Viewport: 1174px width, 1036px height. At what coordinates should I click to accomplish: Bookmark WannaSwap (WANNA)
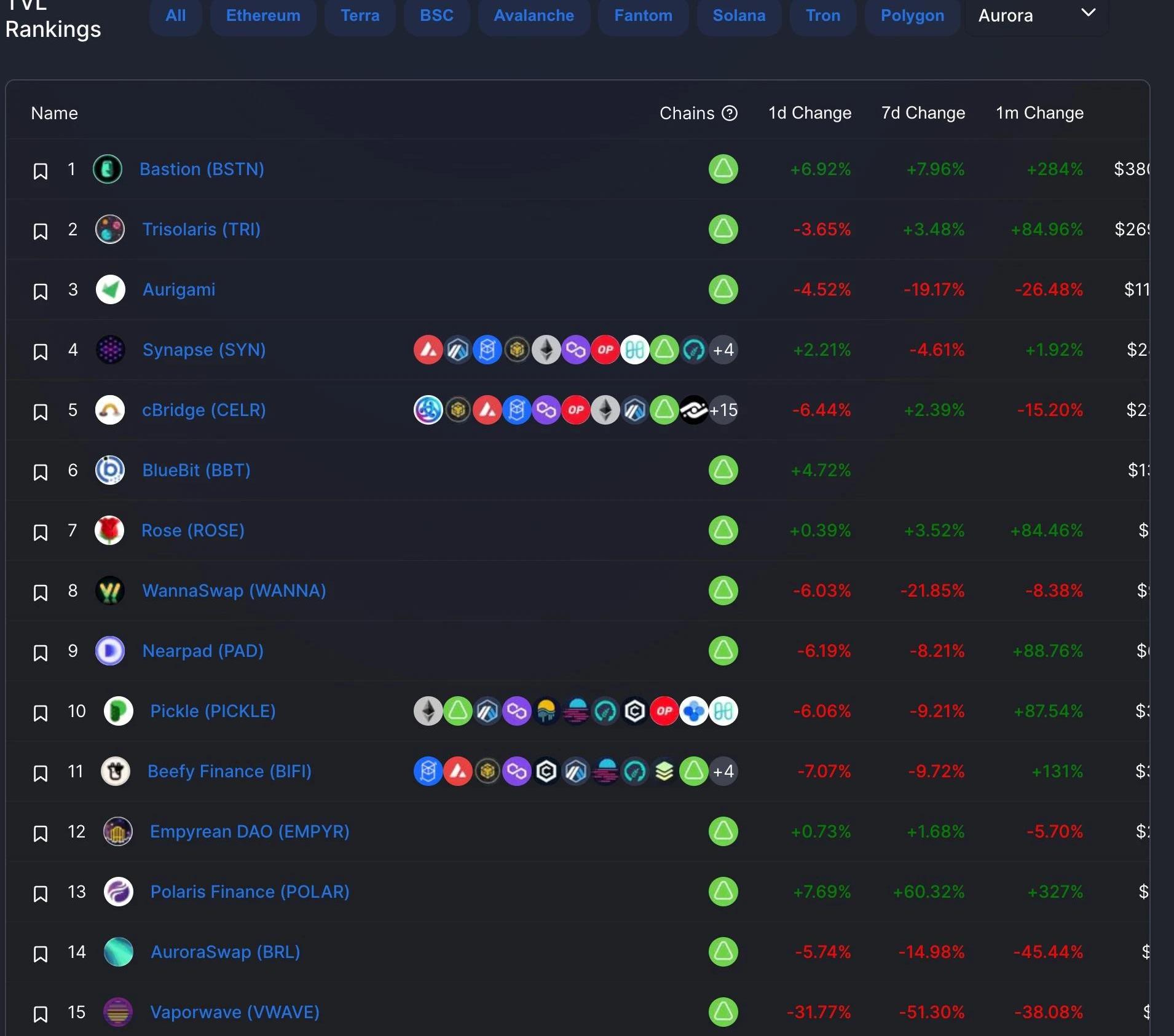click(41, 592)
